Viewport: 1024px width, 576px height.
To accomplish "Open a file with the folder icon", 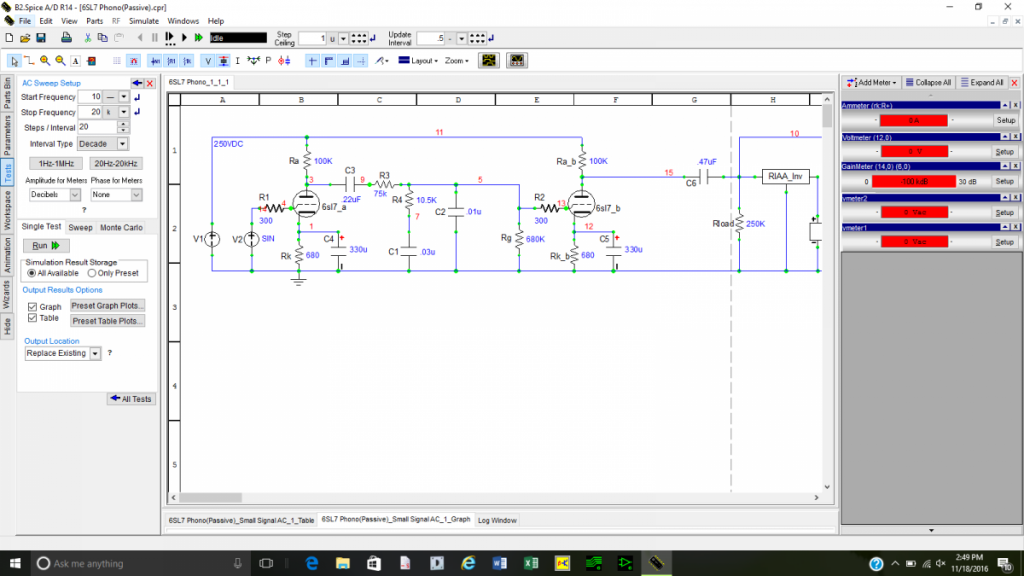I will click(25, 39).
